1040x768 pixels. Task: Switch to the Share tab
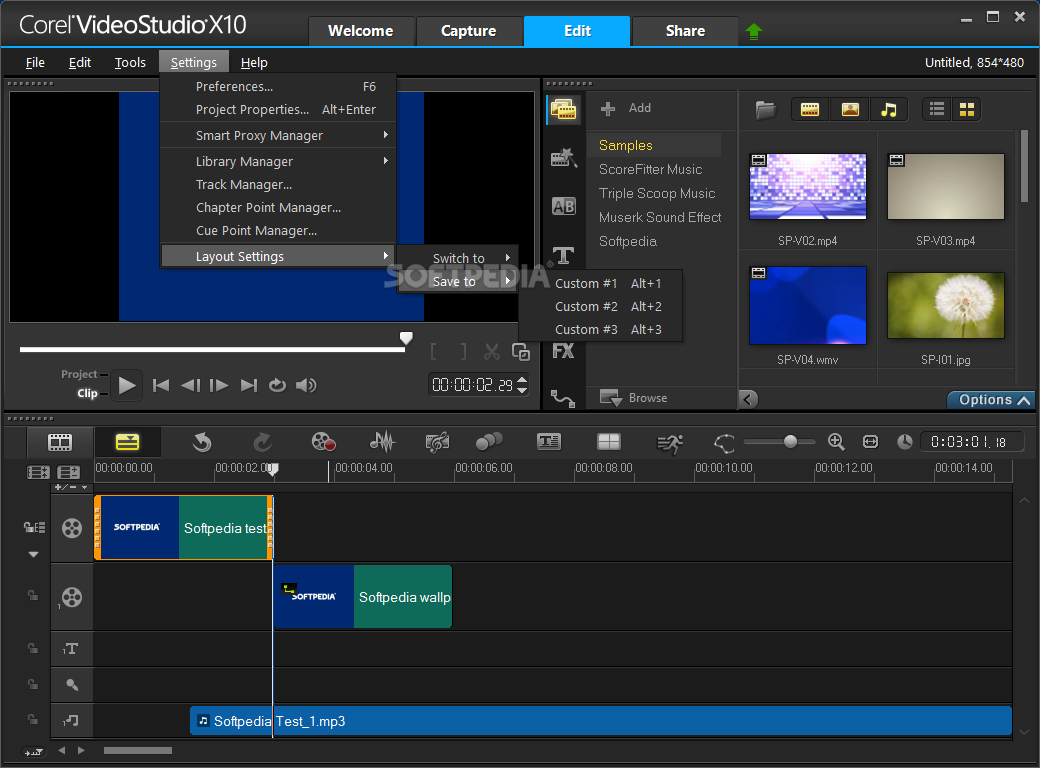(x=685, y=31)
